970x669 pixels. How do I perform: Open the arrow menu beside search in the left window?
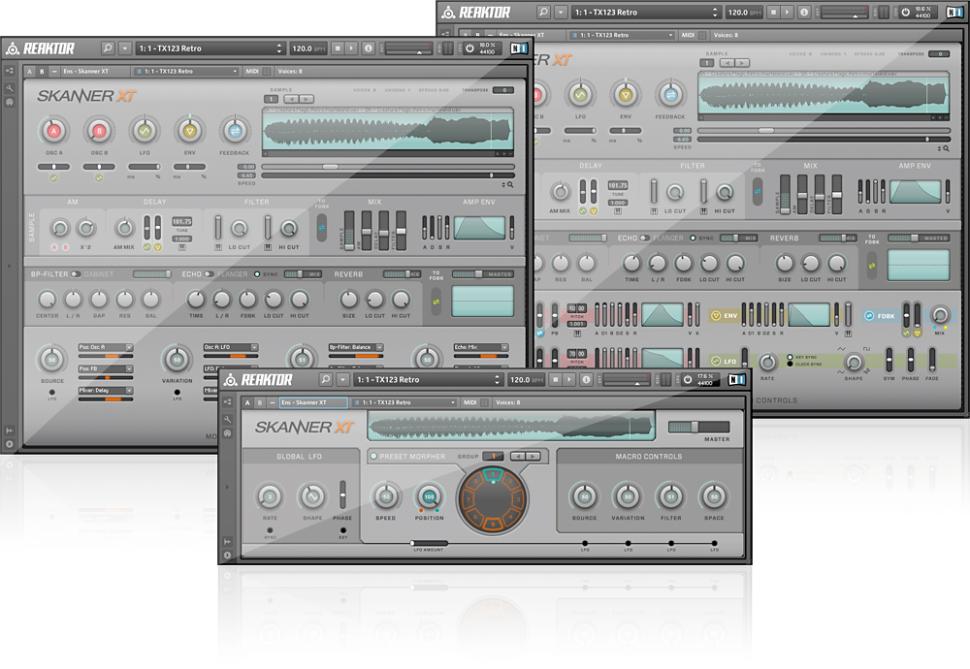click(x=125, y=48)
